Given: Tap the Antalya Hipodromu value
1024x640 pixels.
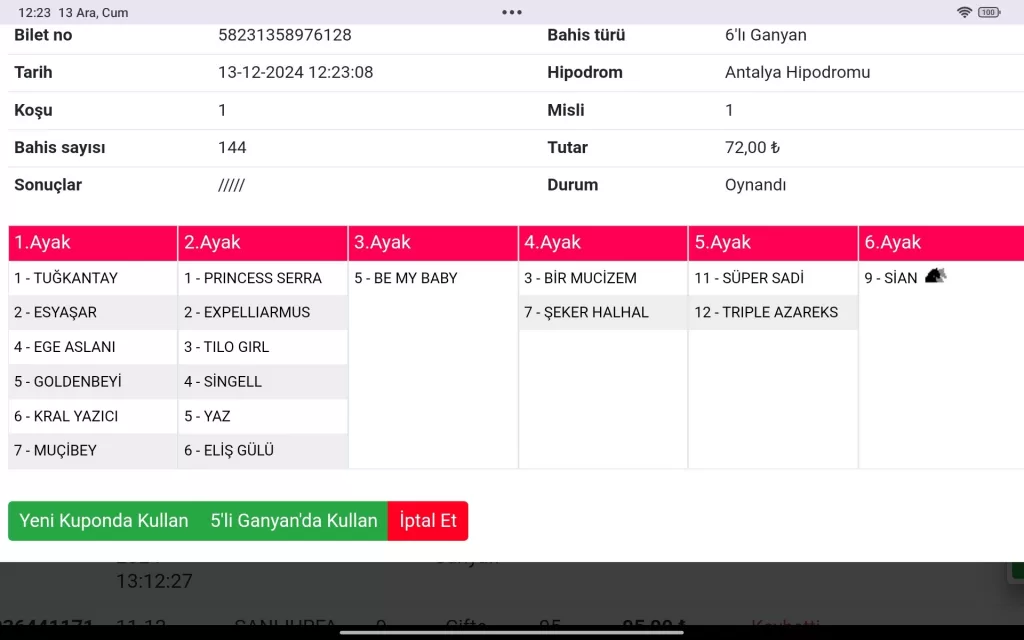Looking at the screenshot, I should (x=797, y=72).
